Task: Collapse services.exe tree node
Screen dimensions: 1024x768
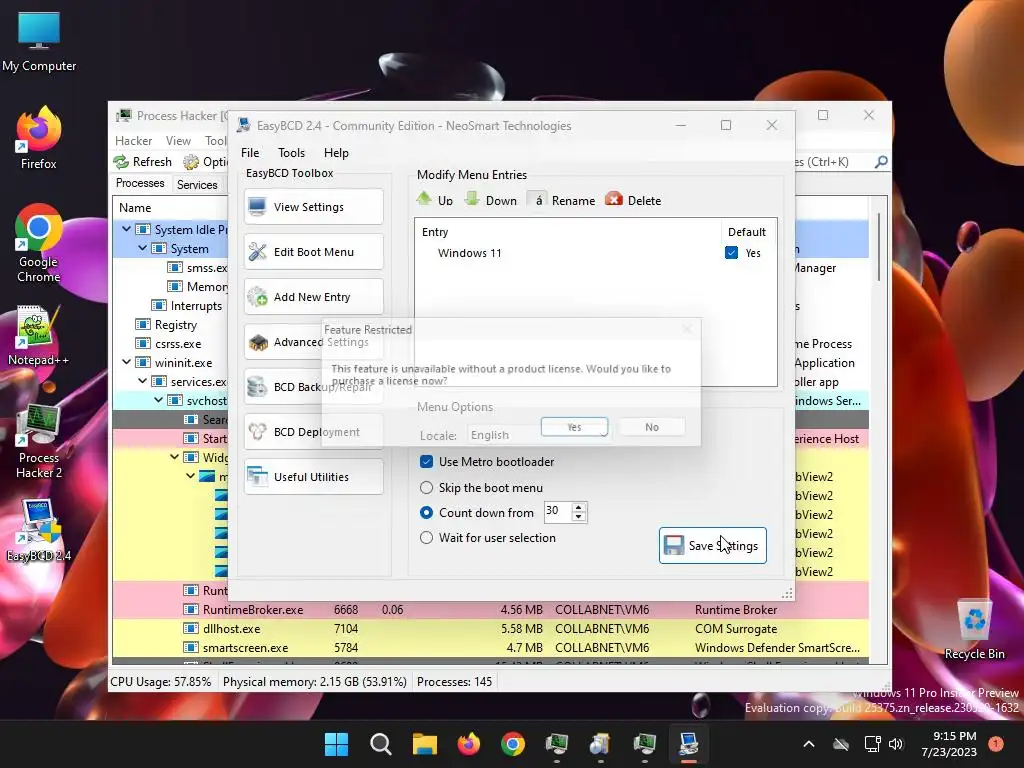Action: pos(142,381)
